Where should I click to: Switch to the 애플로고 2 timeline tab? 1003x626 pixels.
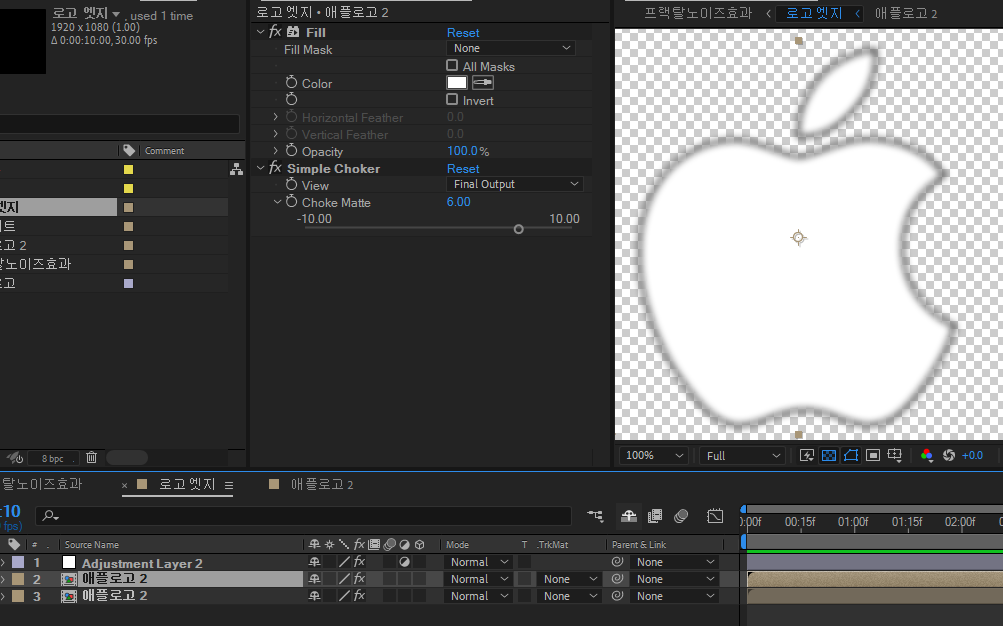(322, 484)
